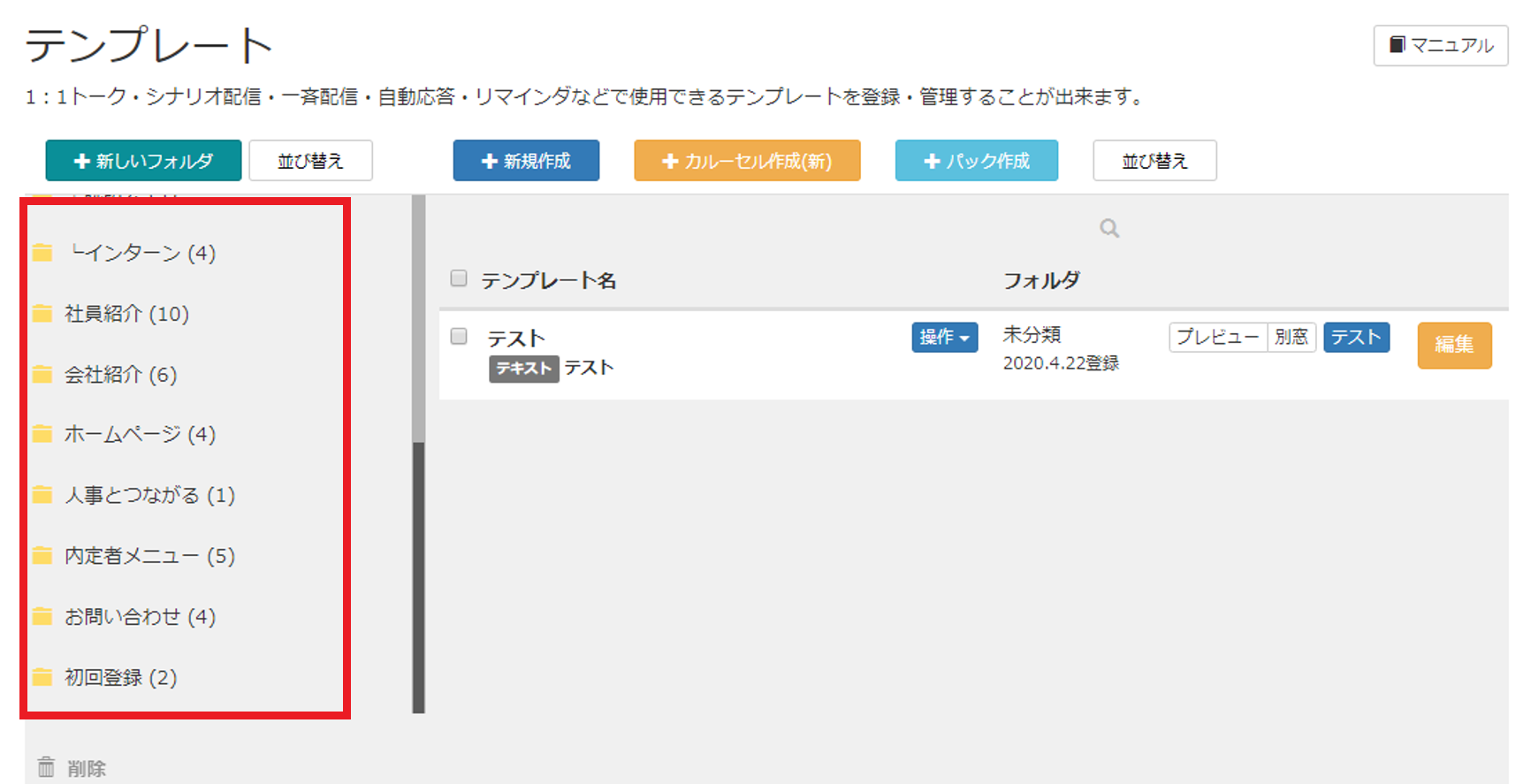Viewport: 1531px width, 784px height.
Task: Tick the checkbox for the テスト template
Action: (459, 336)
